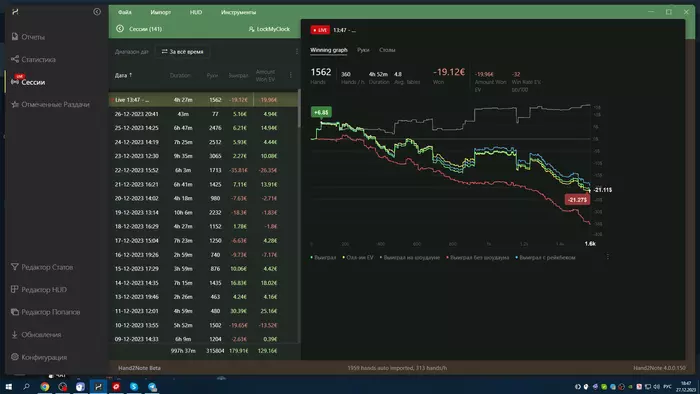This screenshot has height=394, width=700.
Task: Switch to the Руки tab
Action: 363,50
